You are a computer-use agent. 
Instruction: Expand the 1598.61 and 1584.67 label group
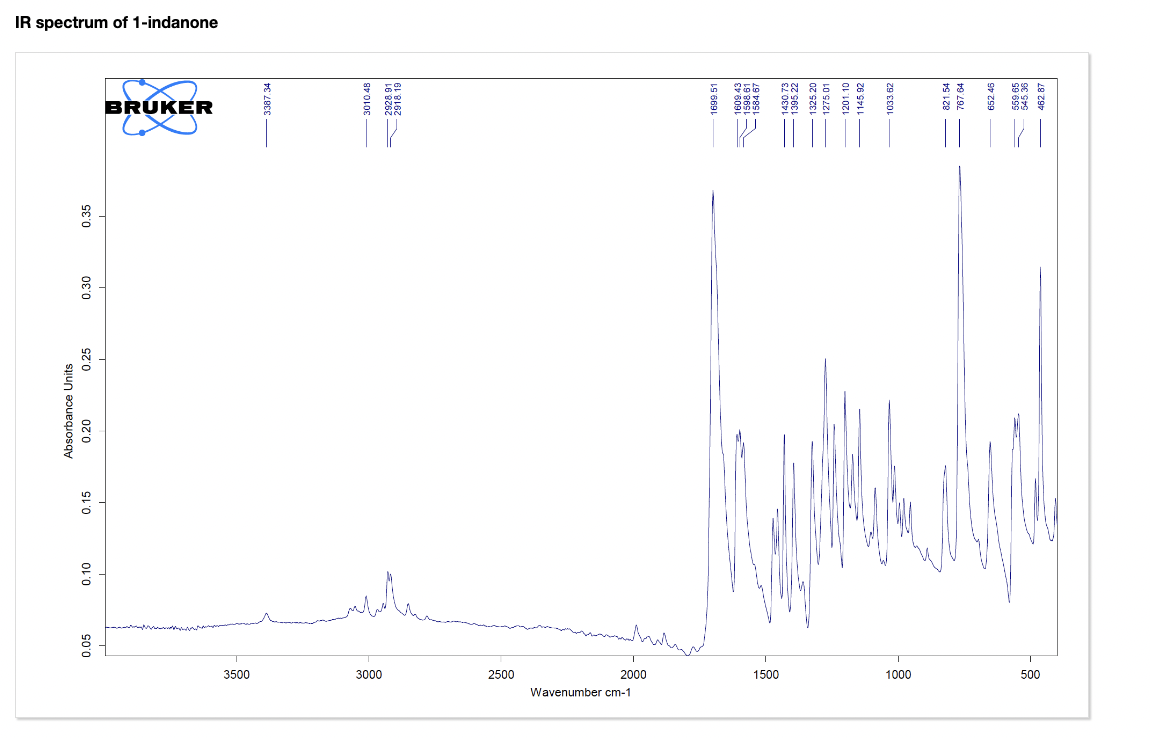[751, 98]
